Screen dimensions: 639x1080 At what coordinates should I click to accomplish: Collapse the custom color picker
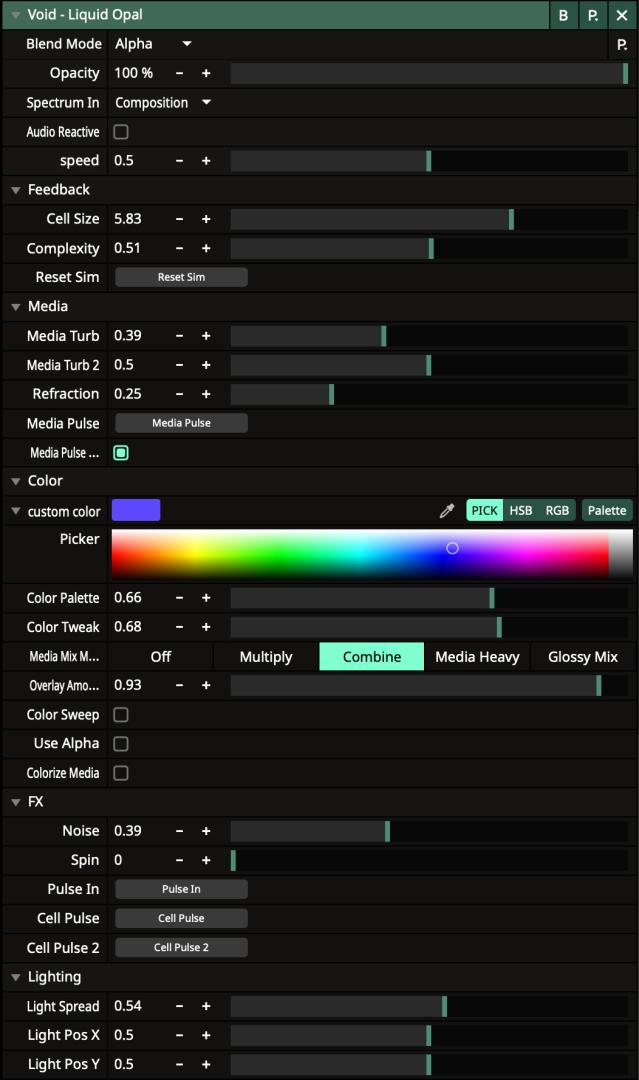[15, 511]
